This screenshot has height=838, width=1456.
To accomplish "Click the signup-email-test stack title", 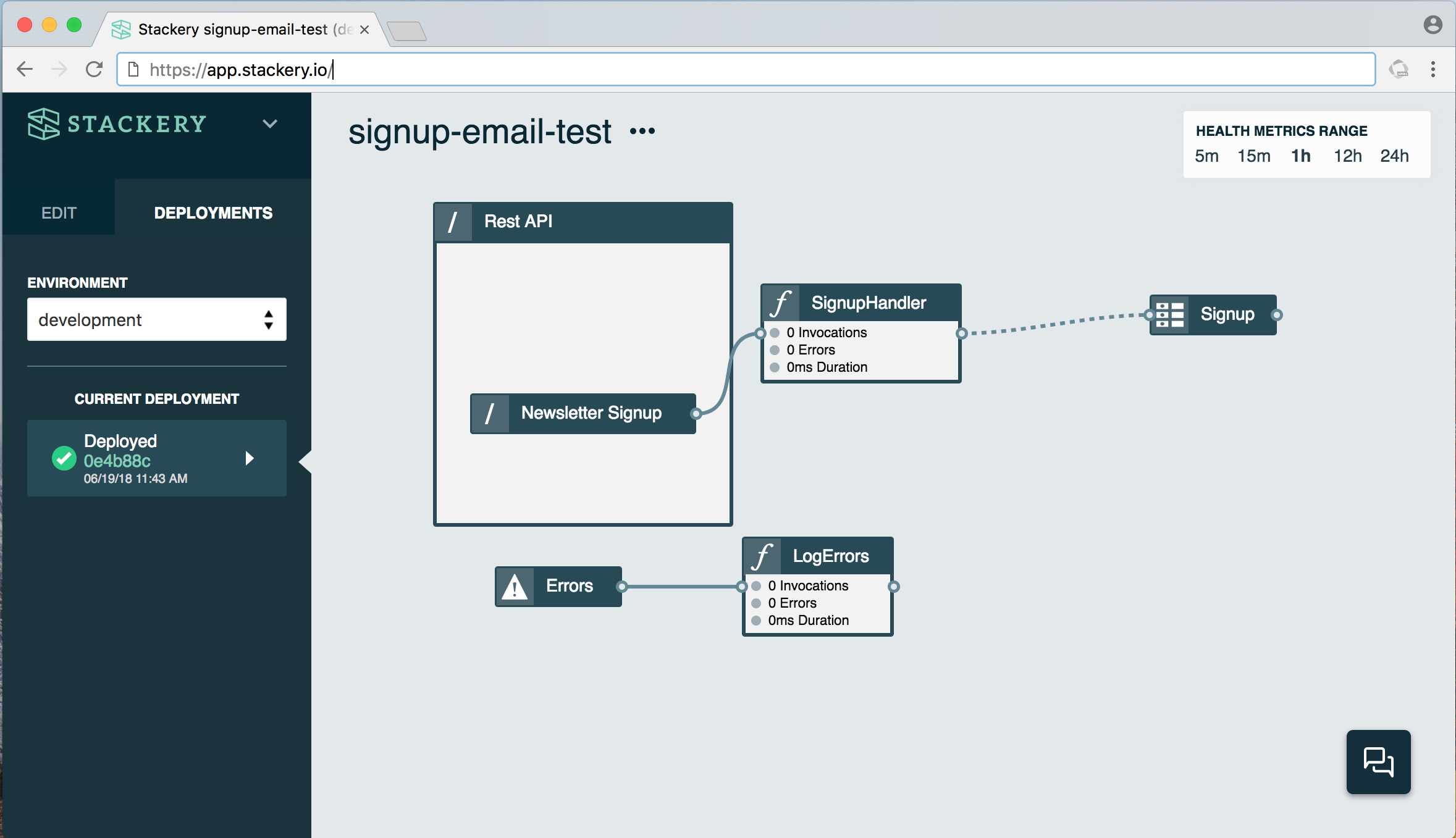I will 479,132.
